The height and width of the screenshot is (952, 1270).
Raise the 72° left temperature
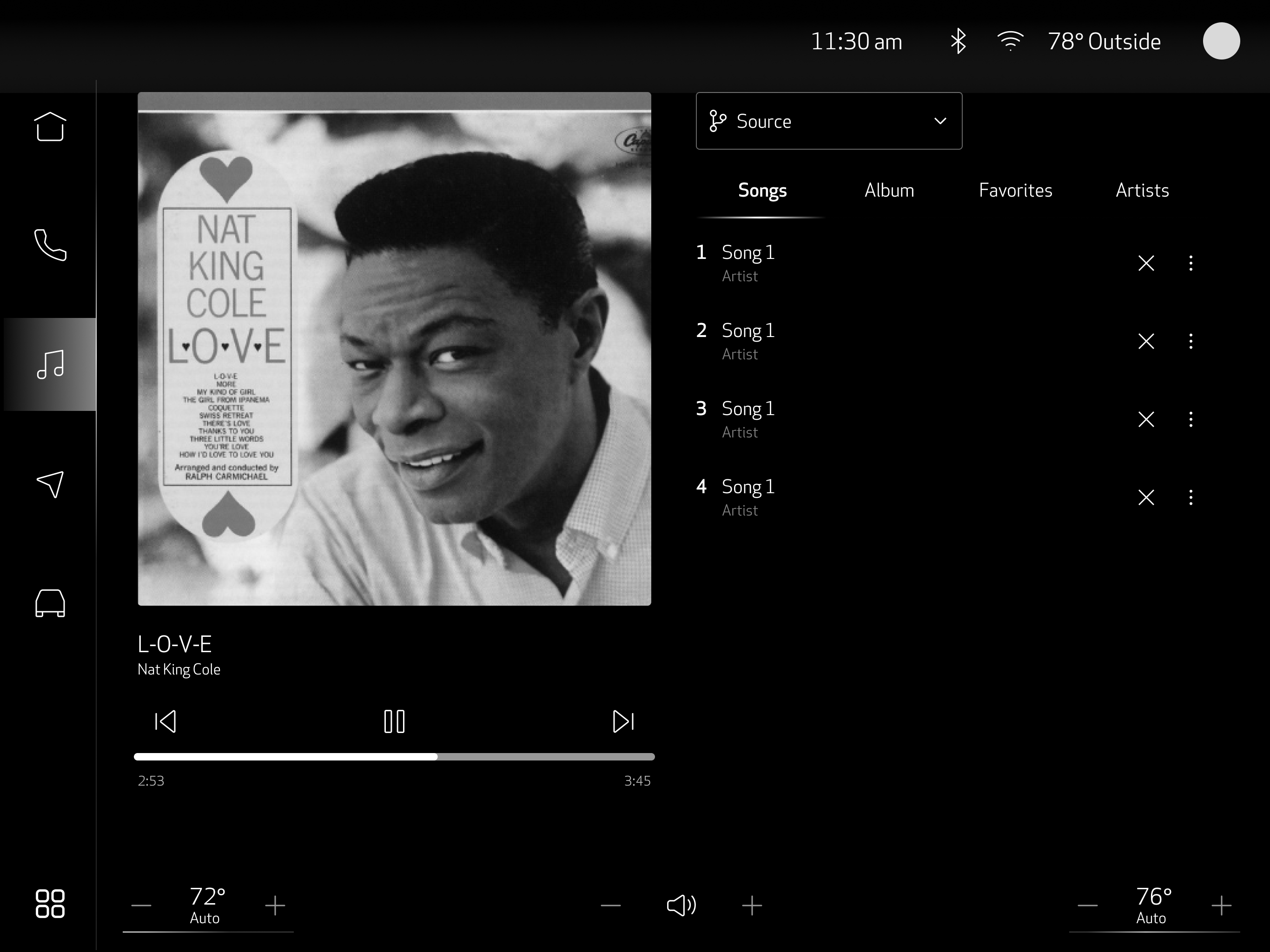tap(275, 906)
